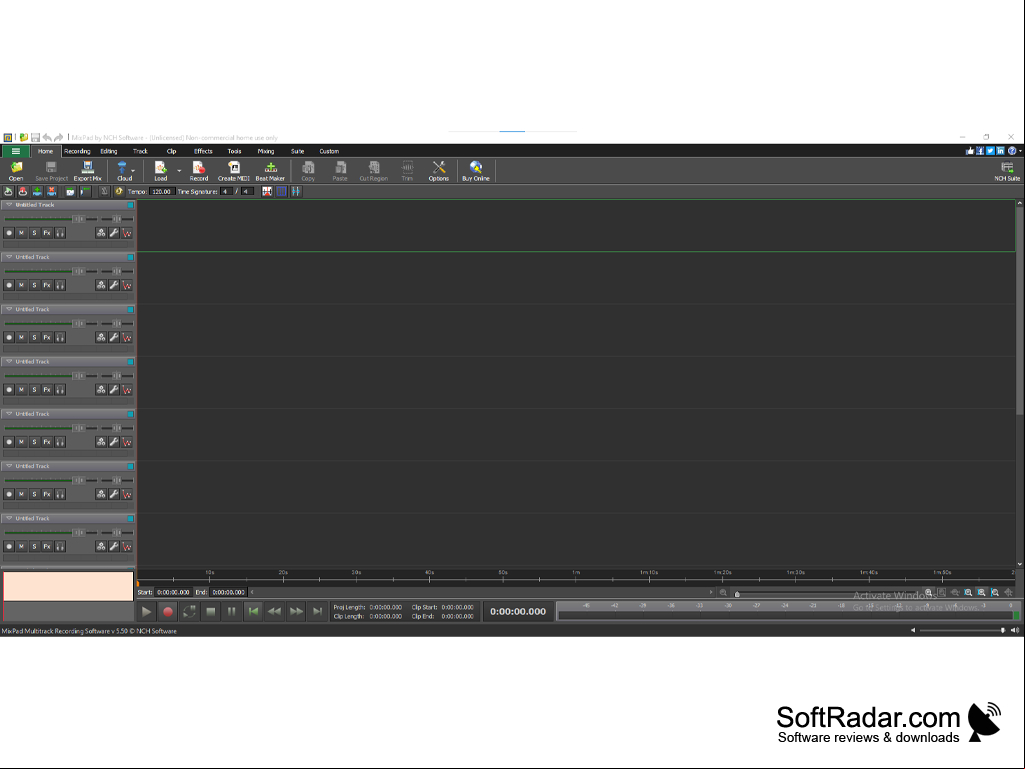
Task: Arm recording on the first Untitled Track
Action: tap(9, 233)
